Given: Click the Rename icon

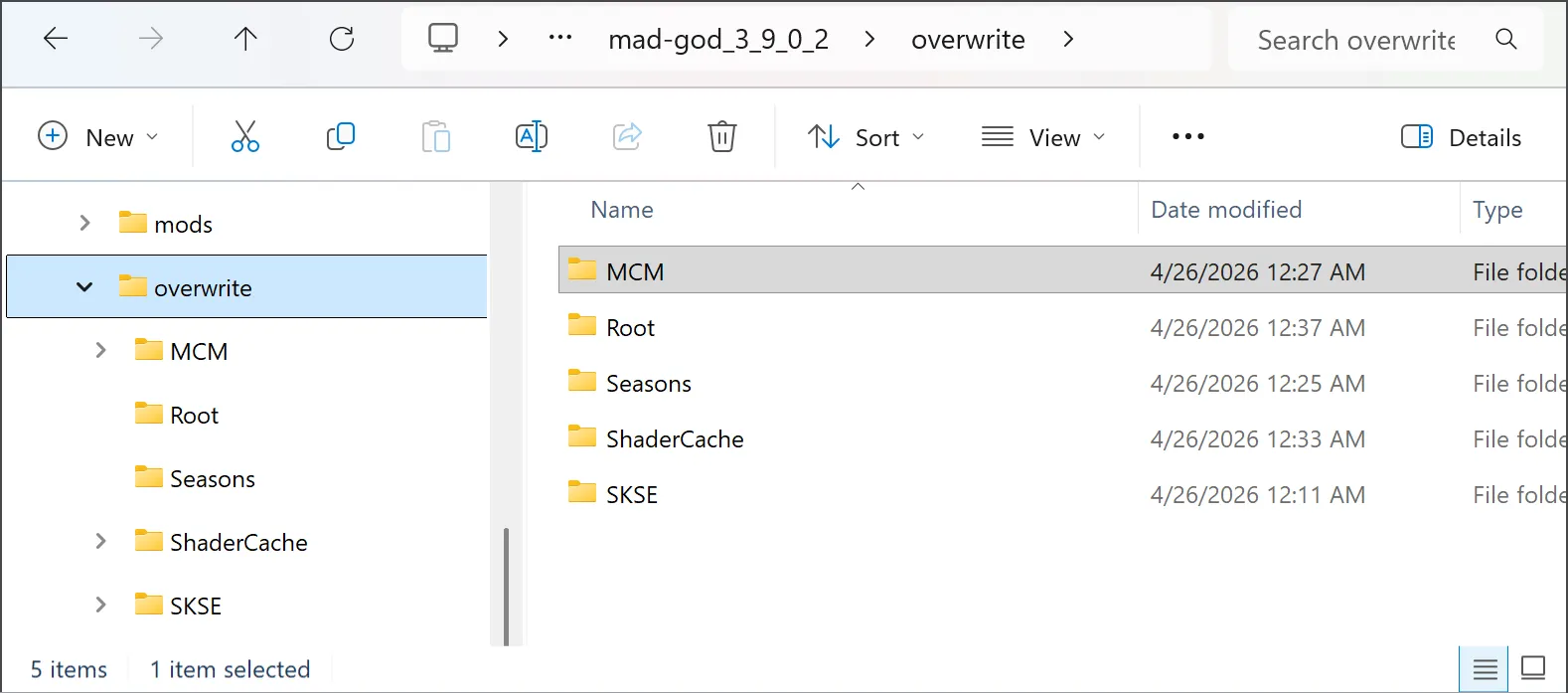Looking at the screenshot, I should click(532, 137).
